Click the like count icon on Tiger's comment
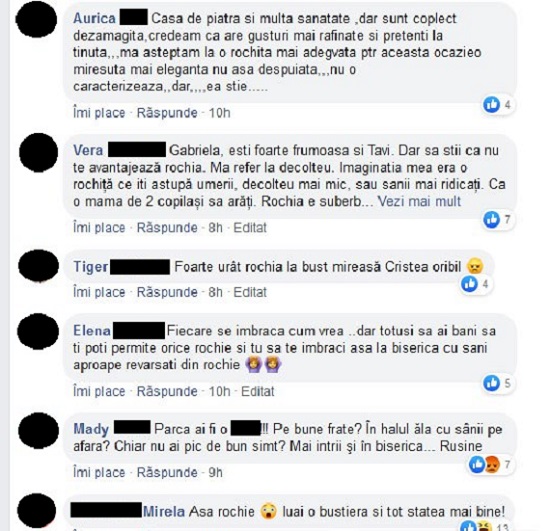The width and height of the screenshot is (550, 531). pos(470,284)
